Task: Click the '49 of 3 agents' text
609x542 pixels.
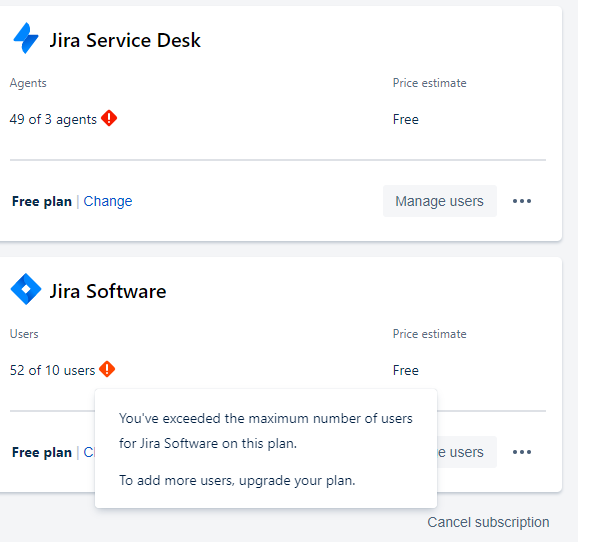Action: [x=53, y=119]
